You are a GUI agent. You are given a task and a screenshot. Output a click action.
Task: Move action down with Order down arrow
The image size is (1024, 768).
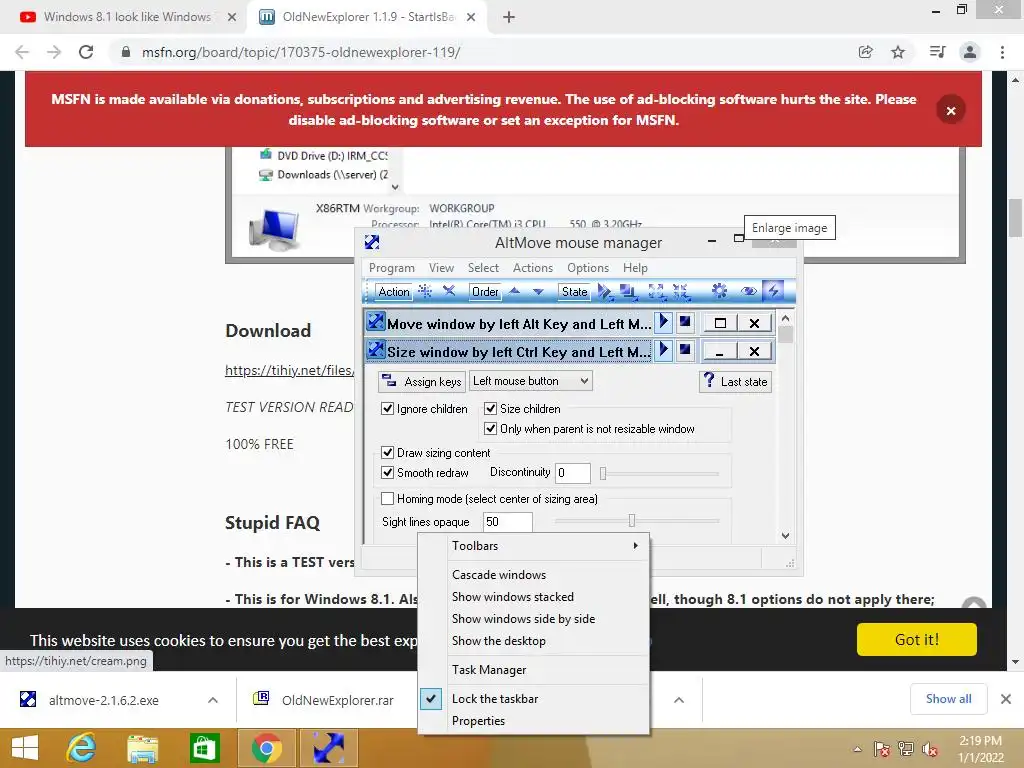pos(538,291)
